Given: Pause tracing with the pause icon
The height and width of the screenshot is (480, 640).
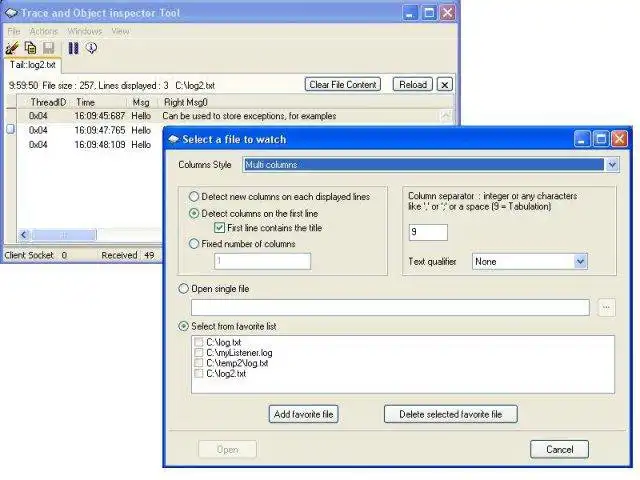Looking at the screenshot, I should pyautogui.click(x=73, y=48).
